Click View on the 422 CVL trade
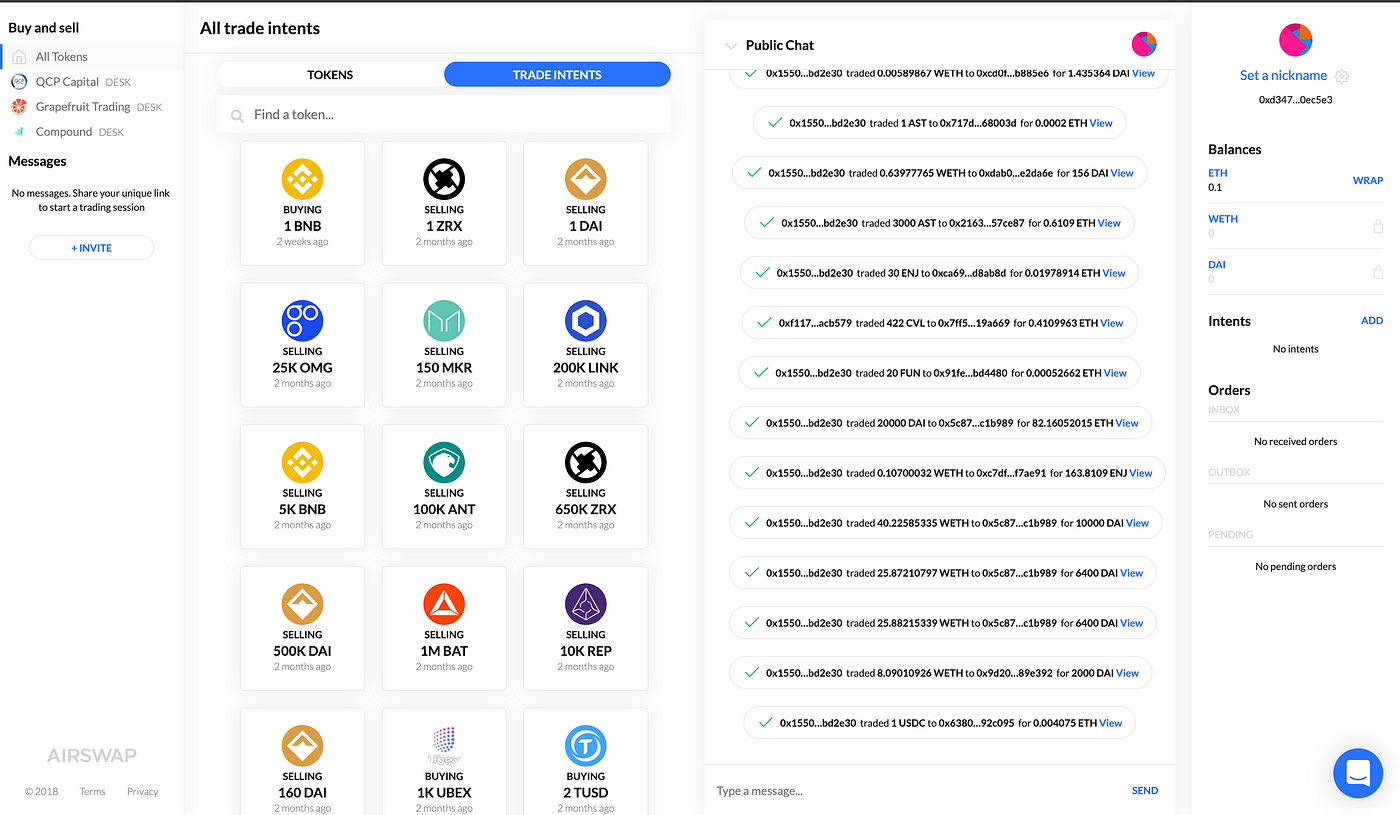1400x815 pixels. 1112,323
